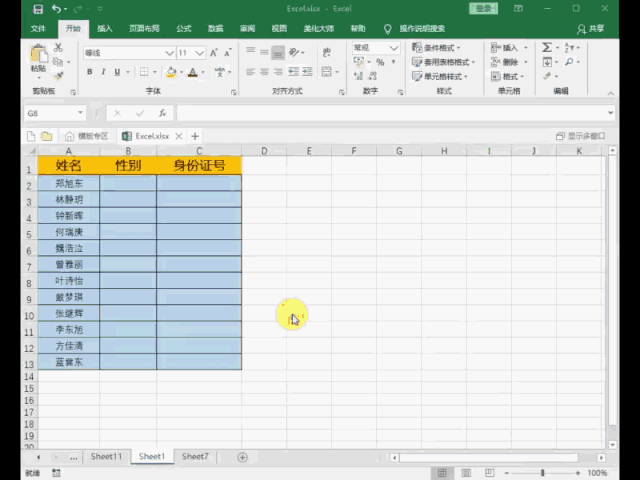Image resolution: width=640 pixels, height=480 pixels.
Task: Toggle center text horizontally
Action: click(x=264, y=72)
